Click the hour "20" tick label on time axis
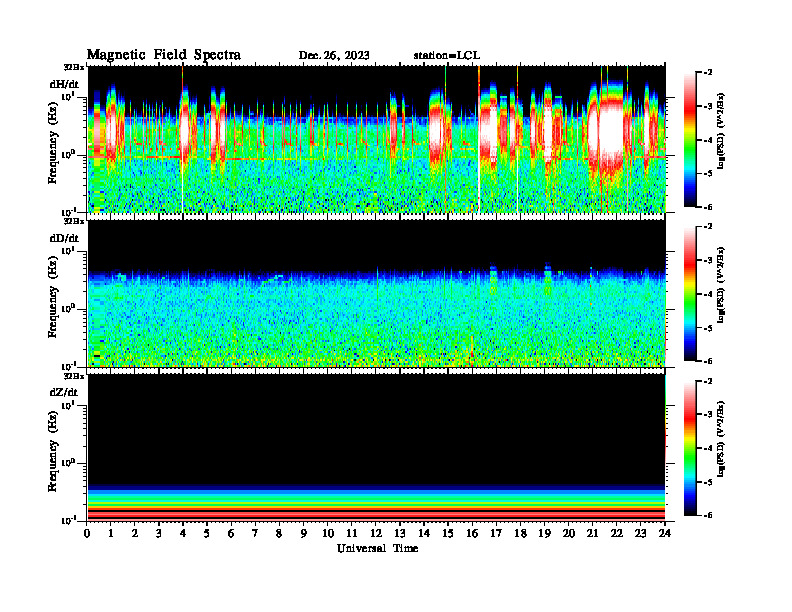The width and height of the screenshot is (792, 612). pos(569,534)
